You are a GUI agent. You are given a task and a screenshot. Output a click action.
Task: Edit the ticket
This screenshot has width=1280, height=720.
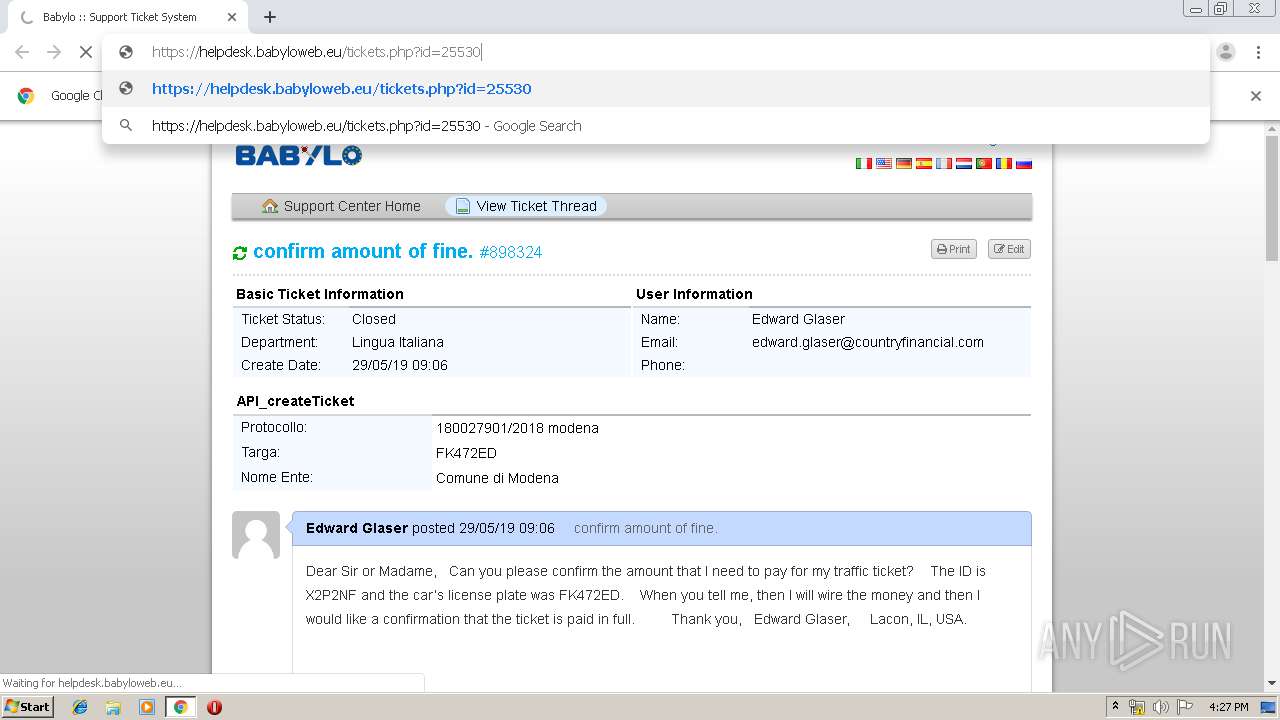pos(1009,249)
